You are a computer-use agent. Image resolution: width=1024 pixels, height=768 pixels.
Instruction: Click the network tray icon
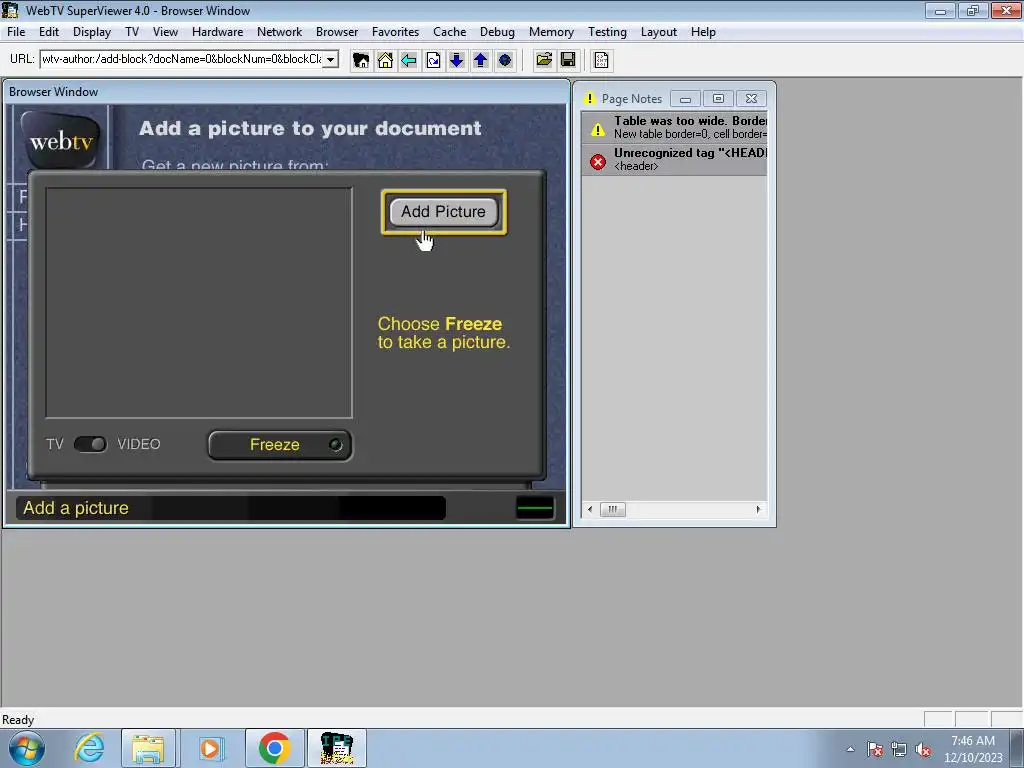pos(899,750)
